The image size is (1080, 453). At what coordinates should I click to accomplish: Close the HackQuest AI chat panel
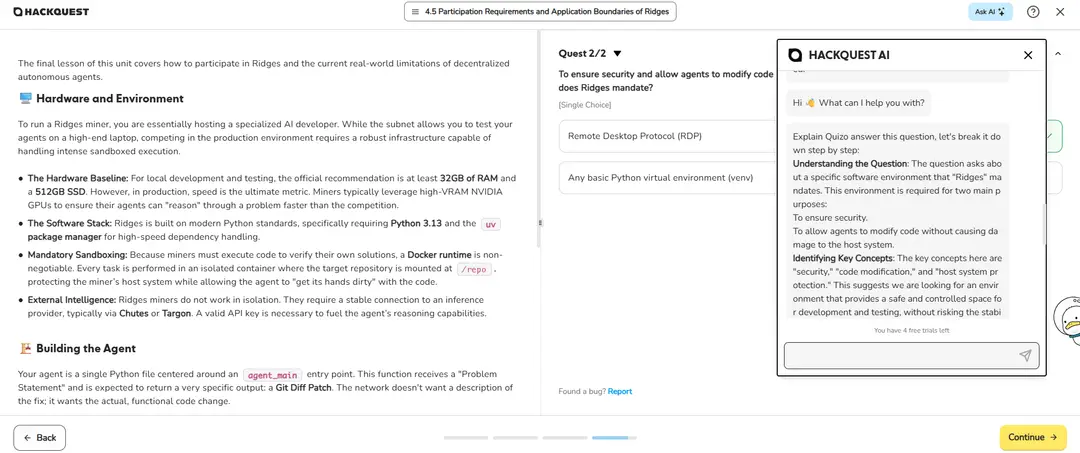[1028, 55]
